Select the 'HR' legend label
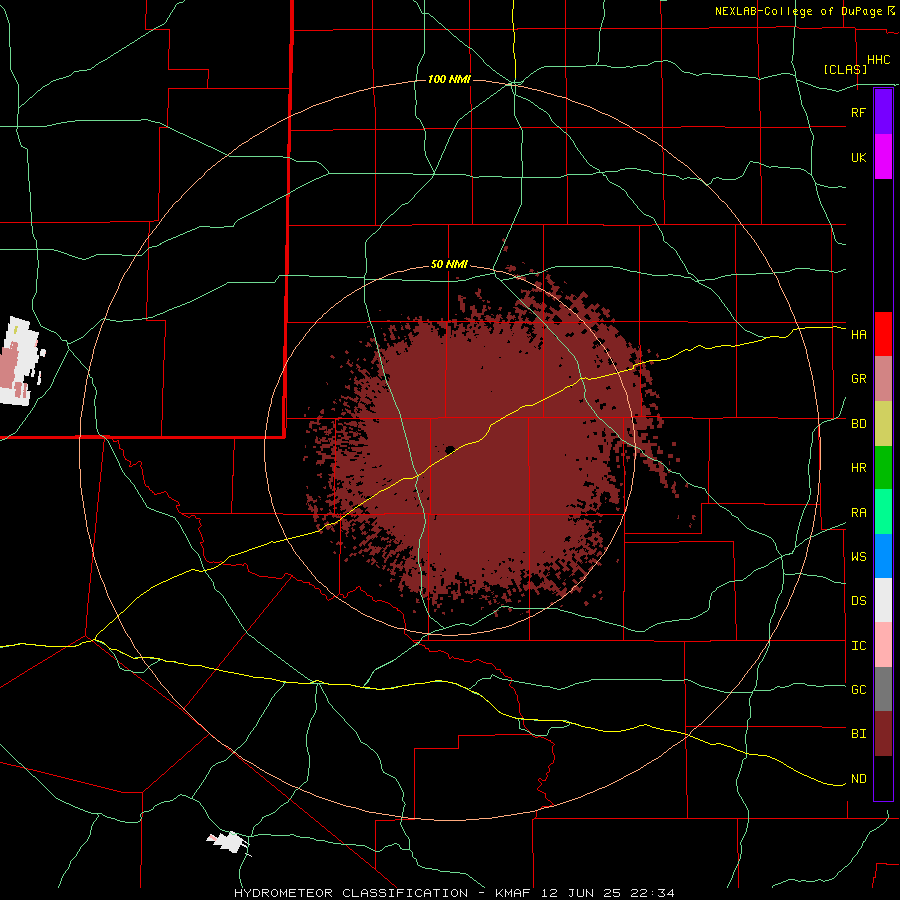This screenshot has width=900, height=900. coord(858,468)
